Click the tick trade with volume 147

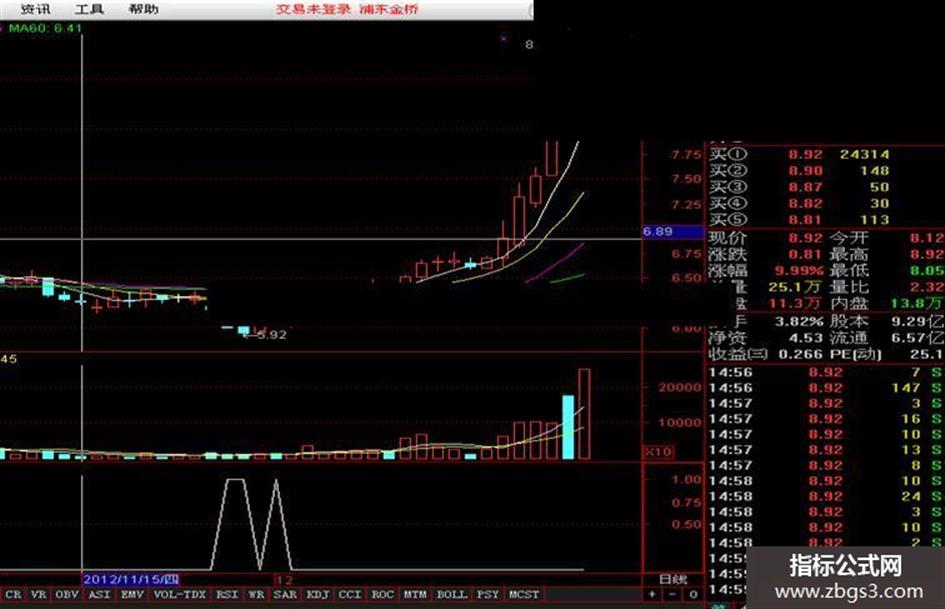[x=906, y=388]
